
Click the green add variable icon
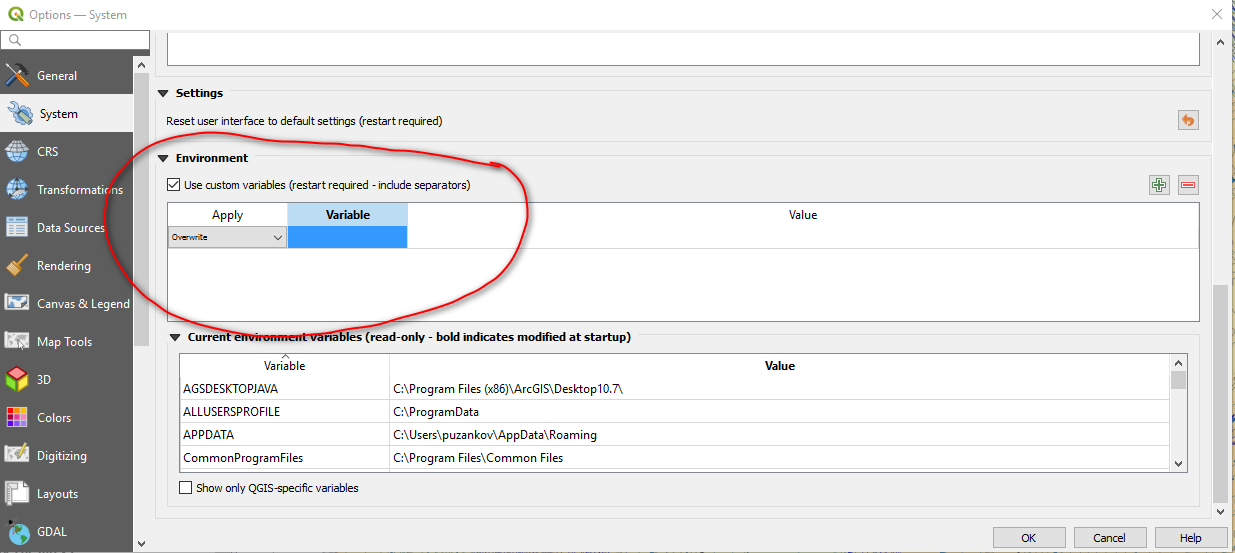point(1159,185)
